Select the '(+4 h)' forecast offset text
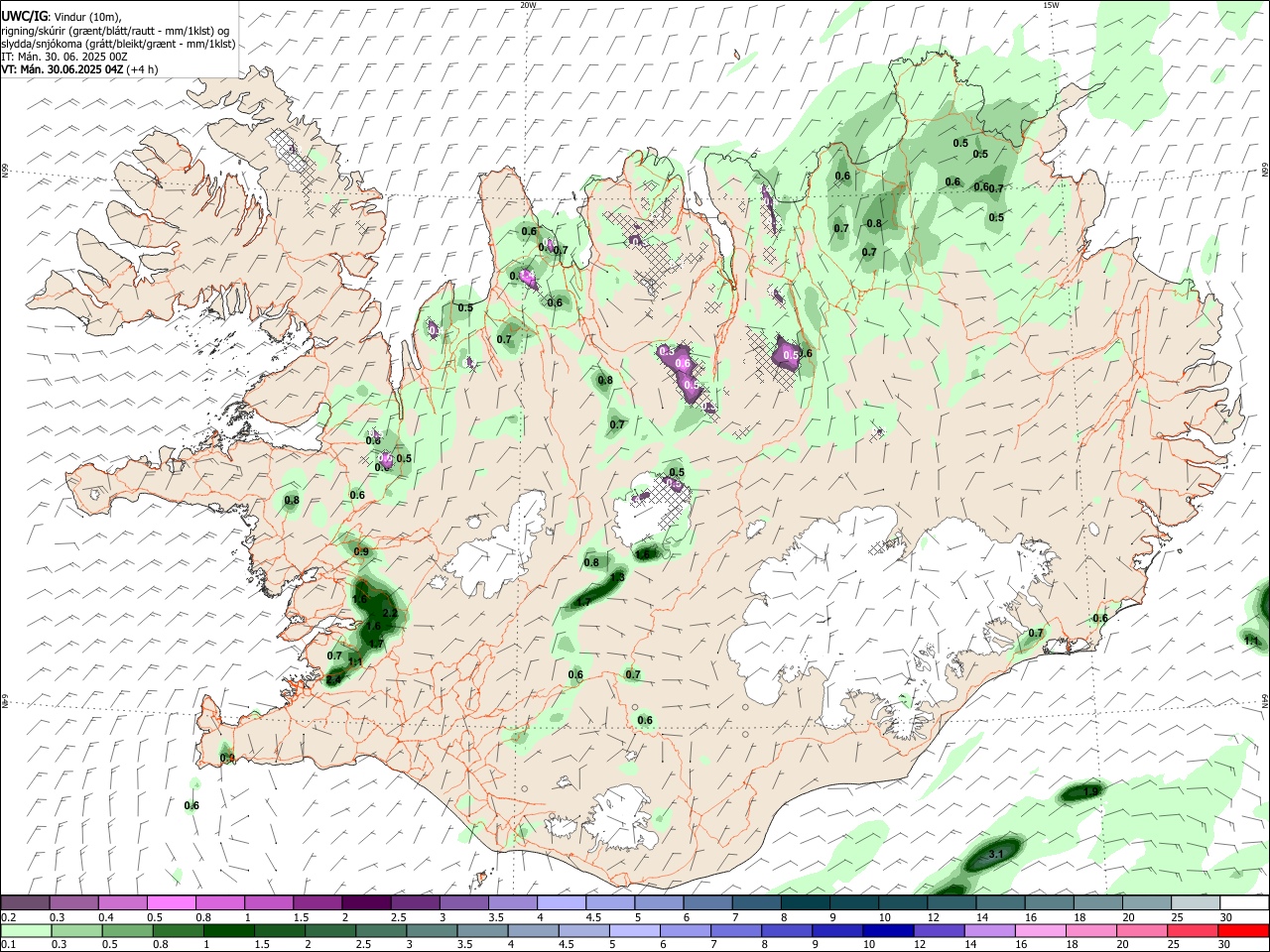 pyautogui.click(x=143, y=69)
